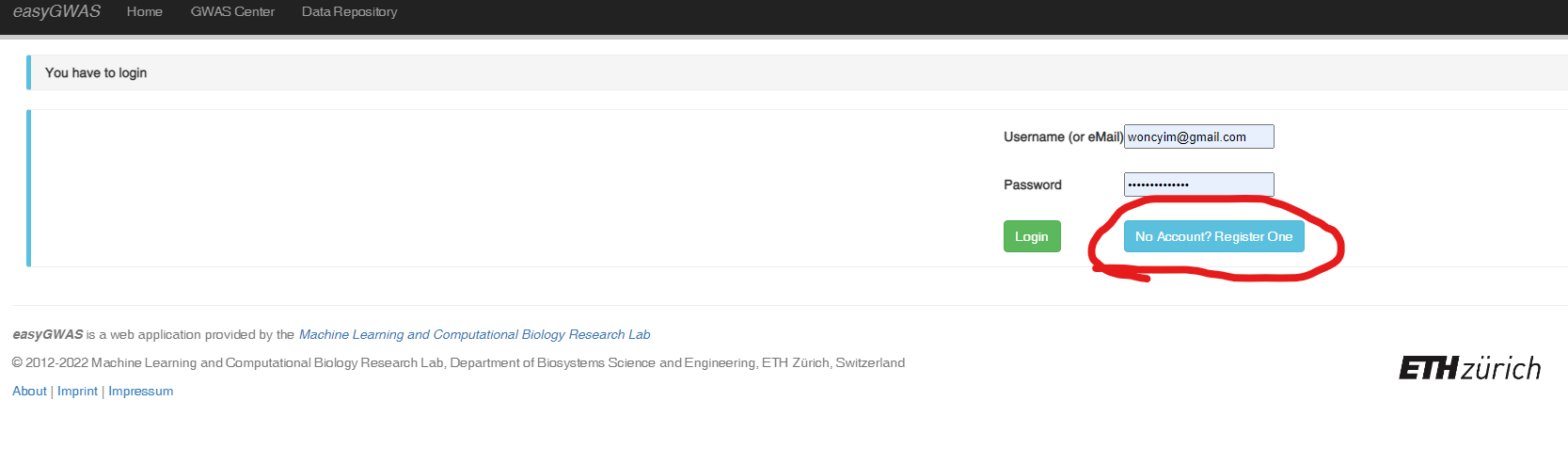1568x465 pixels.
Task: Go to the Data Repository page
Action: (349, 11)
